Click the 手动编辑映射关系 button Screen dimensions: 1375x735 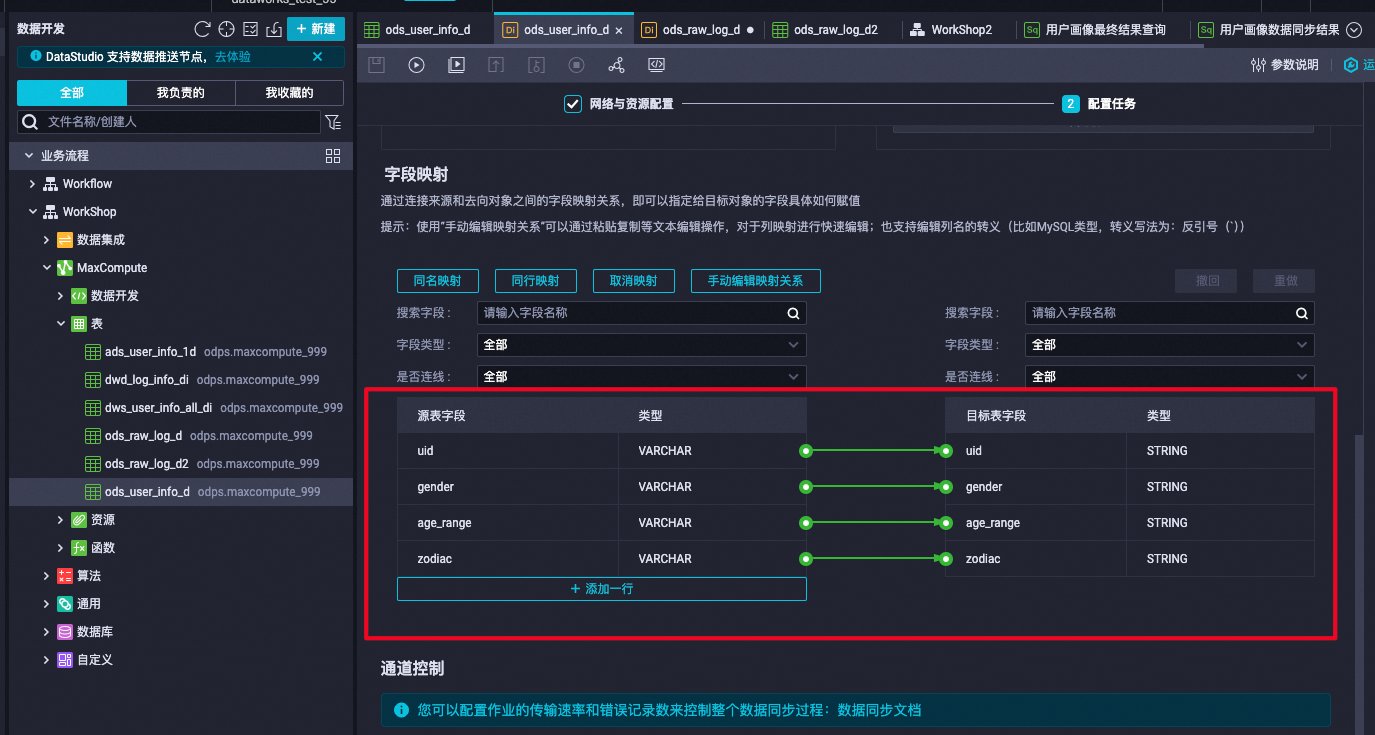pos(755,281)
